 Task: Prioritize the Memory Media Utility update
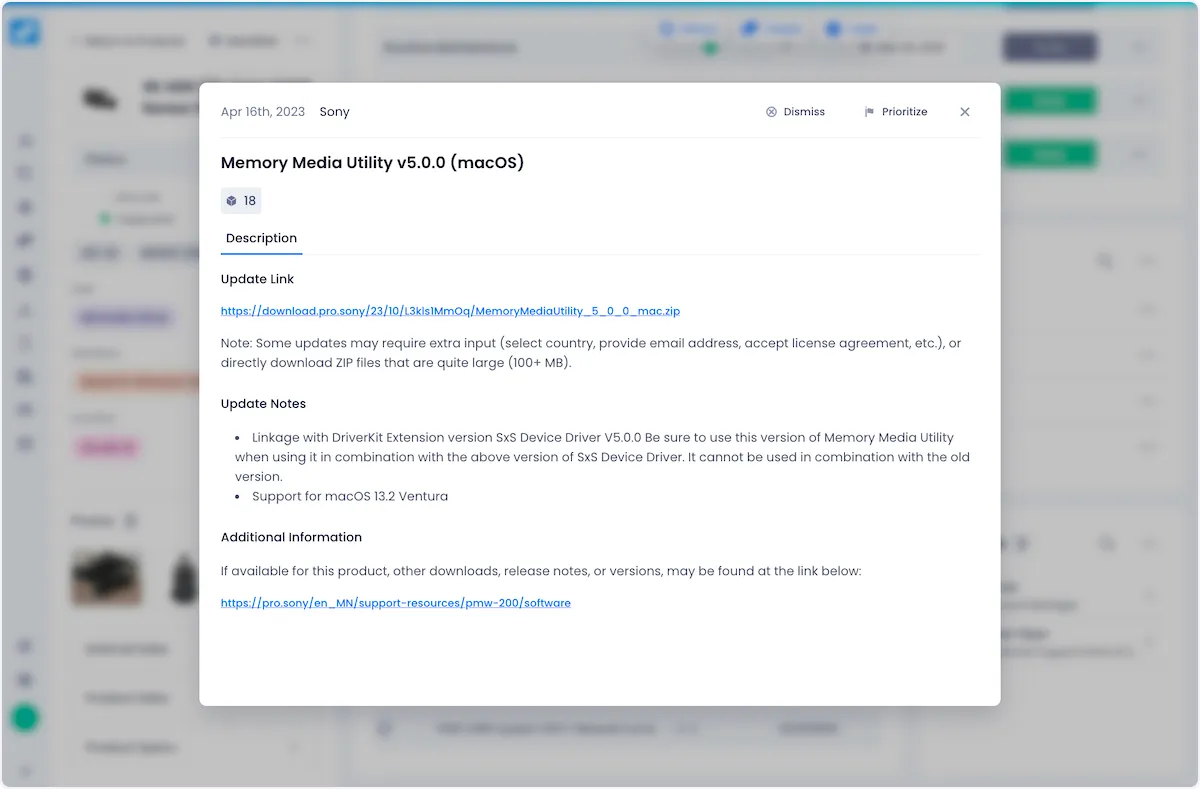pyautogui.click(x=896, y=112)
